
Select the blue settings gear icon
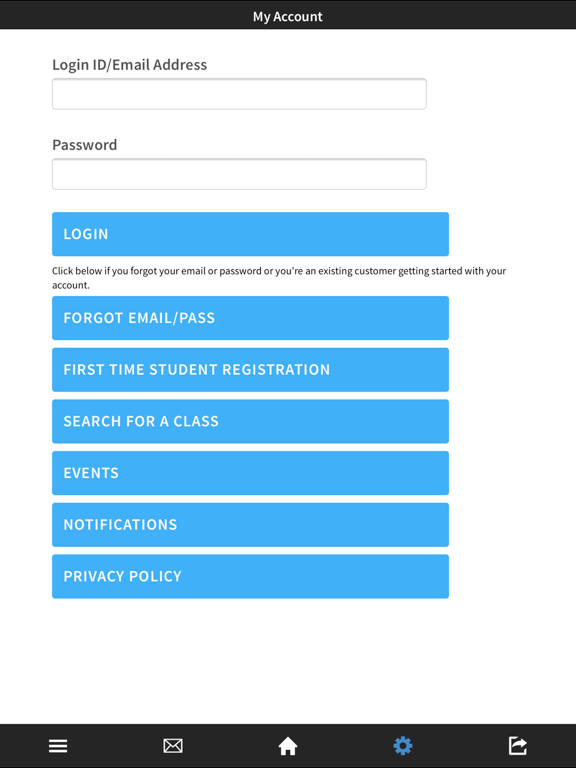403,746
